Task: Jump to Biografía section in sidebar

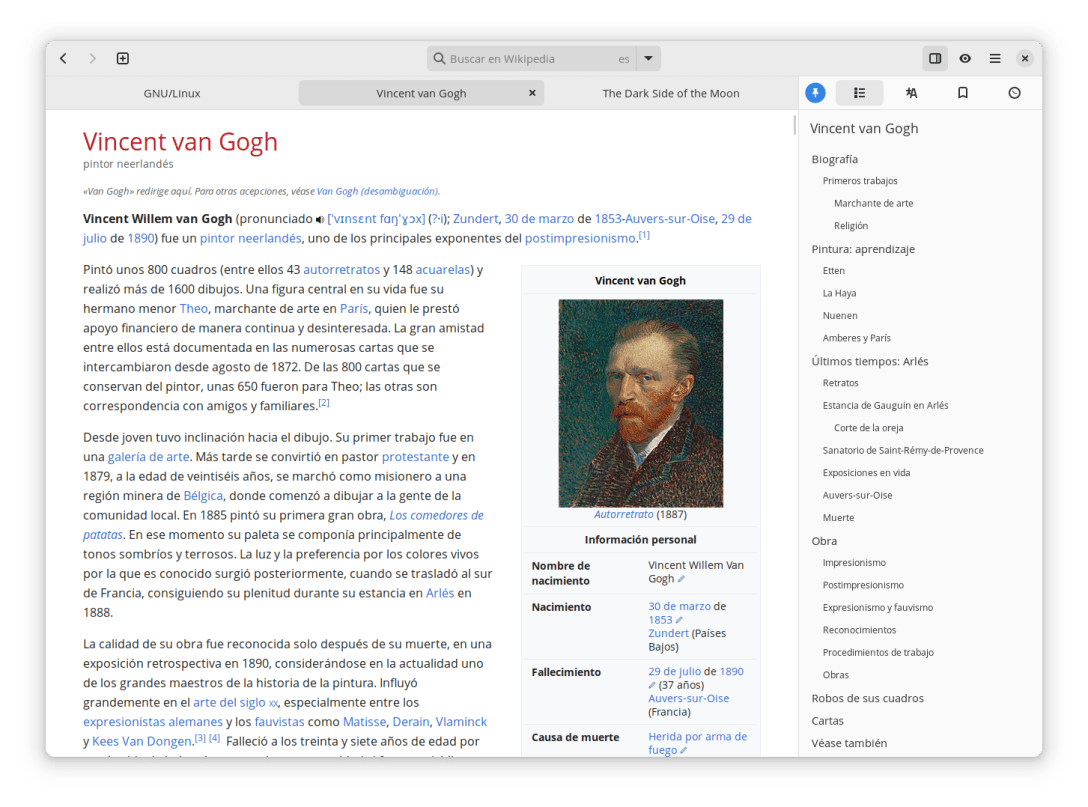Action: pyautogui.click(x=835, y=159)
